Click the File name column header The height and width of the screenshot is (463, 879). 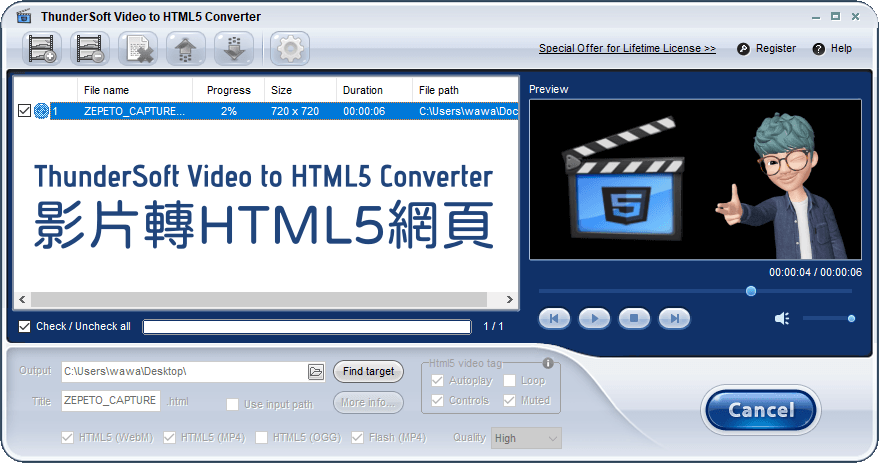pyautogui.click(x=135, y=90)
